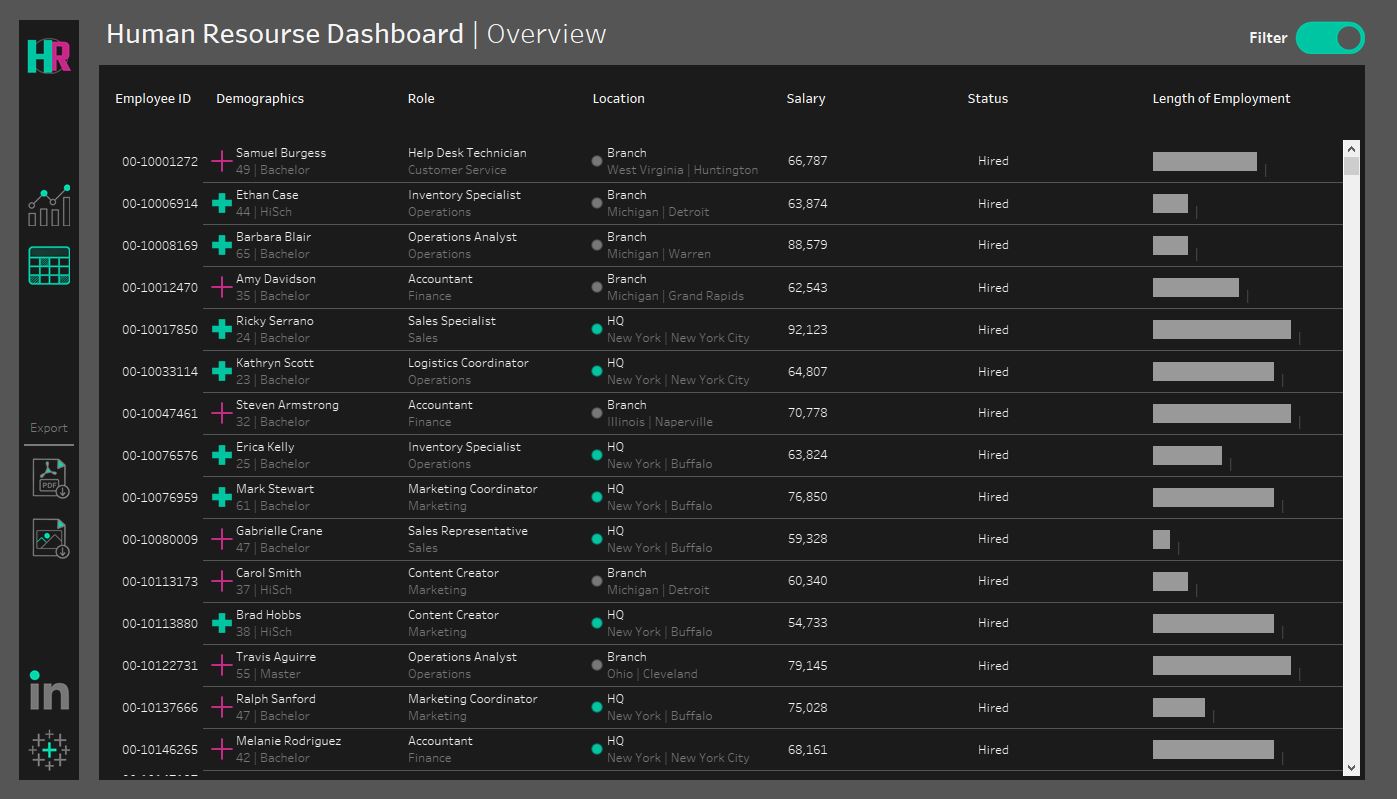The width and height of the screenshot is (1397, 799).
Task: Click Carol Smith's pink cross icon
Action: point(222,581)
